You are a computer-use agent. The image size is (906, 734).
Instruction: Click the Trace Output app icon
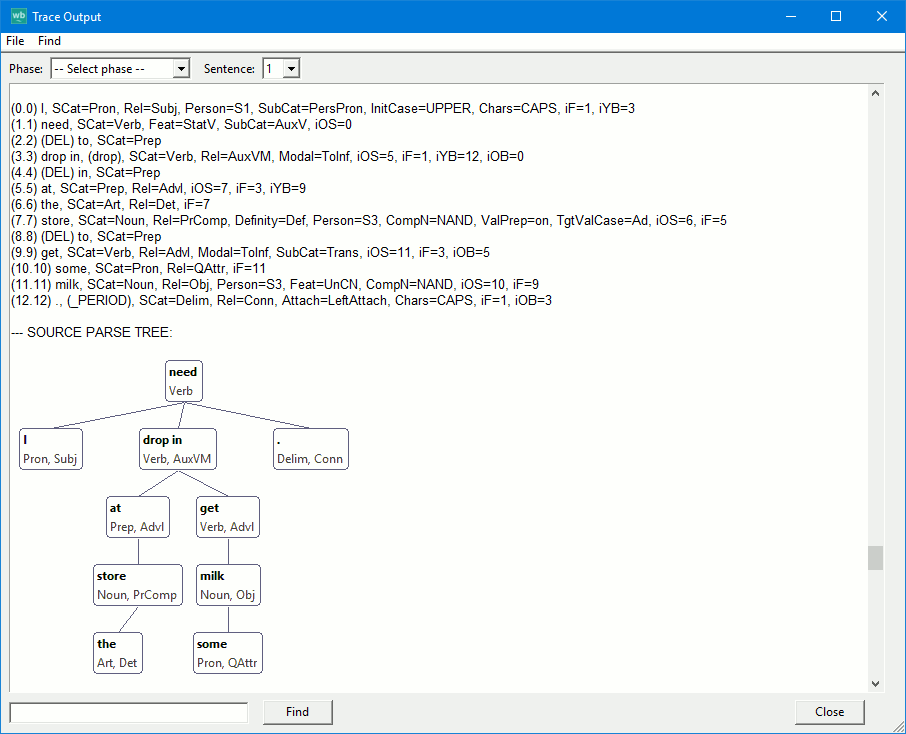pos(18,16)
